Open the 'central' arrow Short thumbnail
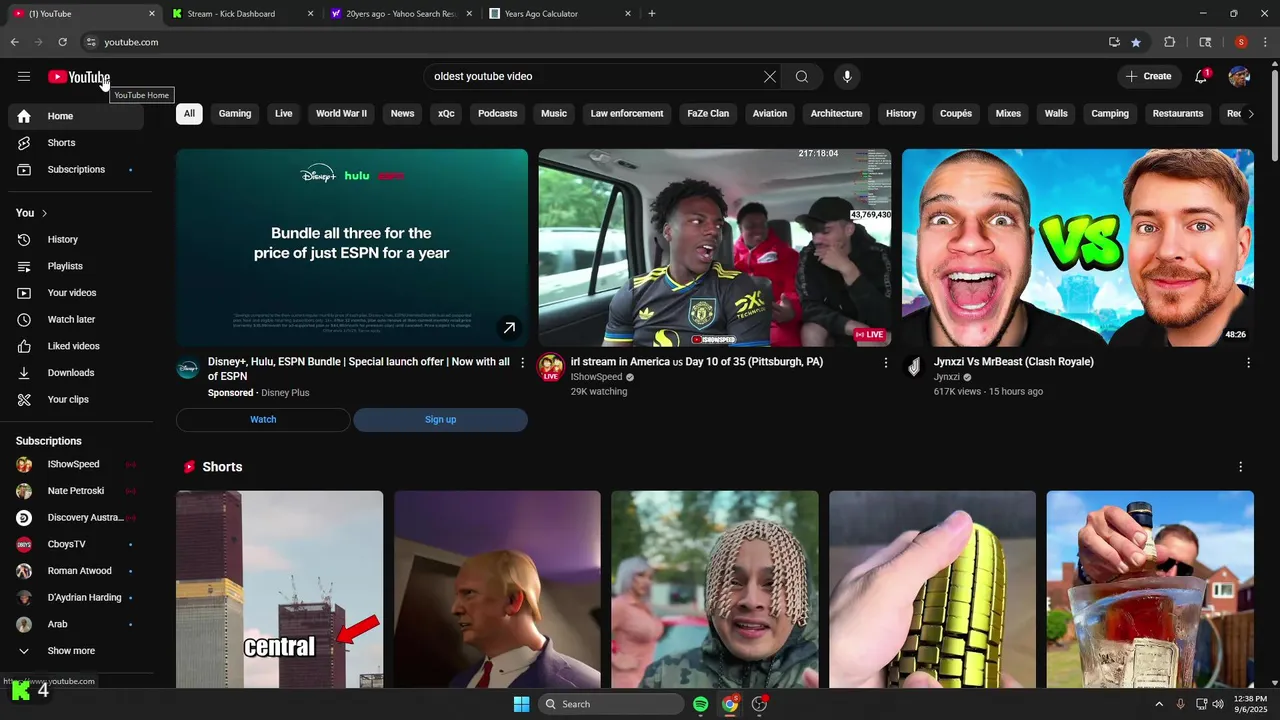 click(279, 590)
